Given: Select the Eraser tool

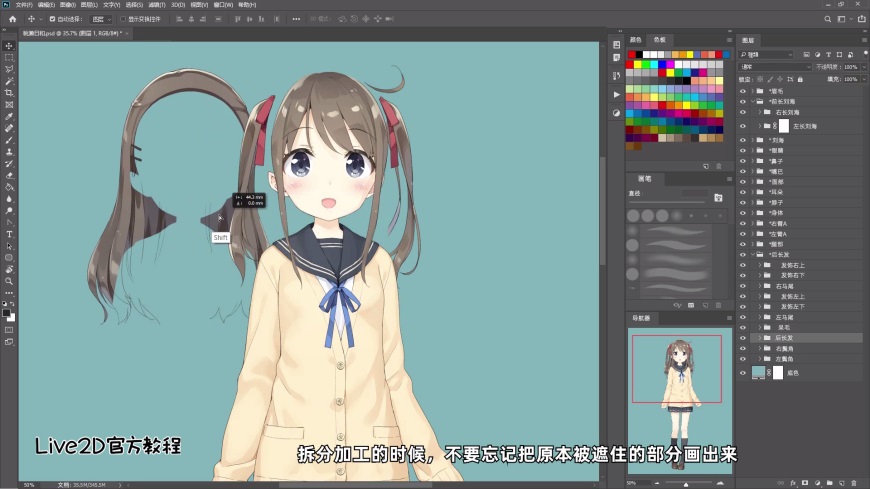Looking at the screenshot, I should (9, 175).
